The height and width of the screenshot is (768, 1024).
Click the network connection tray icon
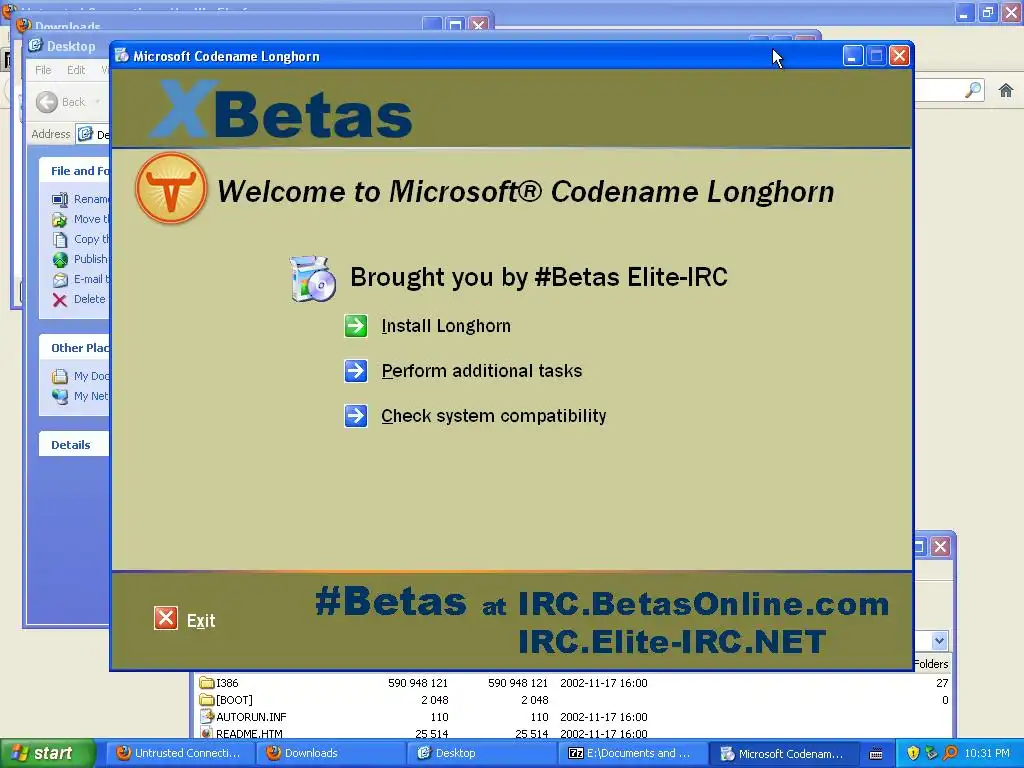[x=931, y=754]
